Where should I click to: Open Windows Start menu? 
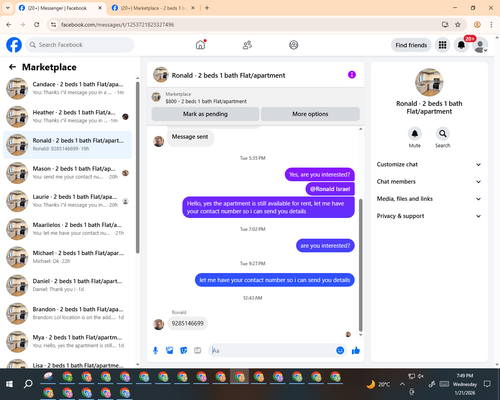[x=9, y=384]
